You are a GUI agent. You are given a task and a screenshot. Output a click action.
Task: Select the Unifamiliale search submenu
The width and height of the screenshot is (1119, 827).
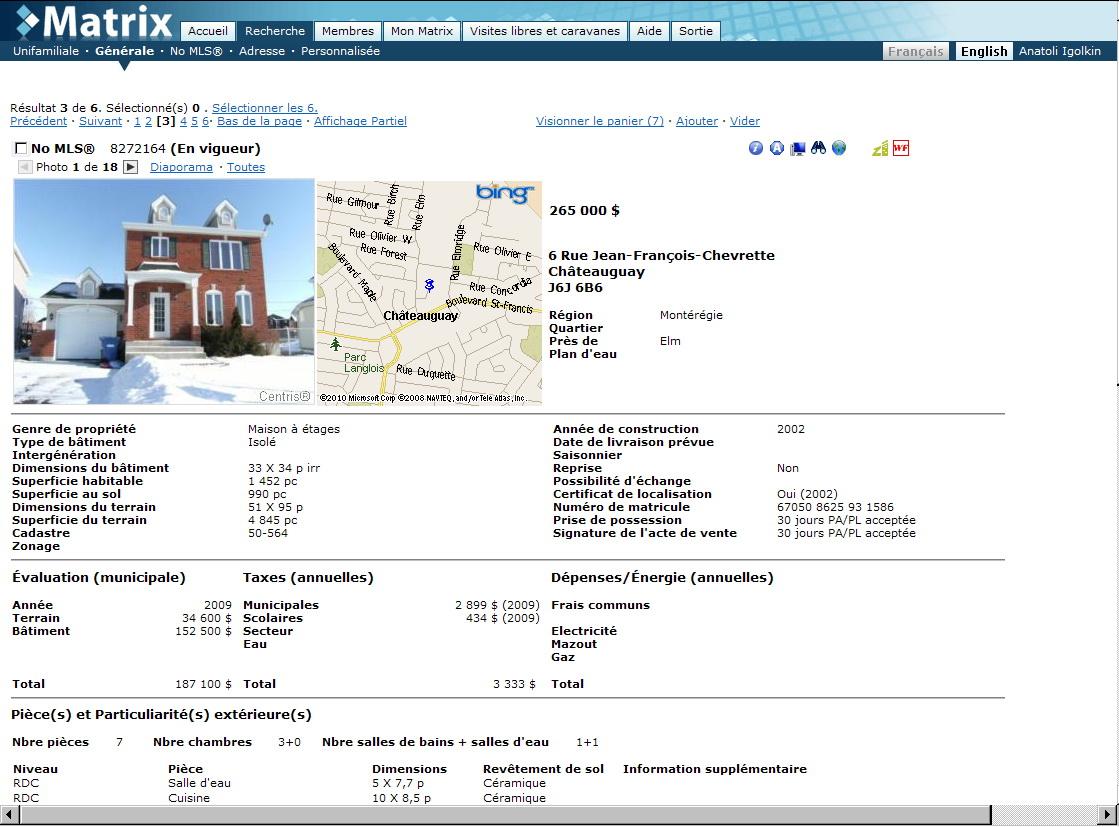point(46,51)
